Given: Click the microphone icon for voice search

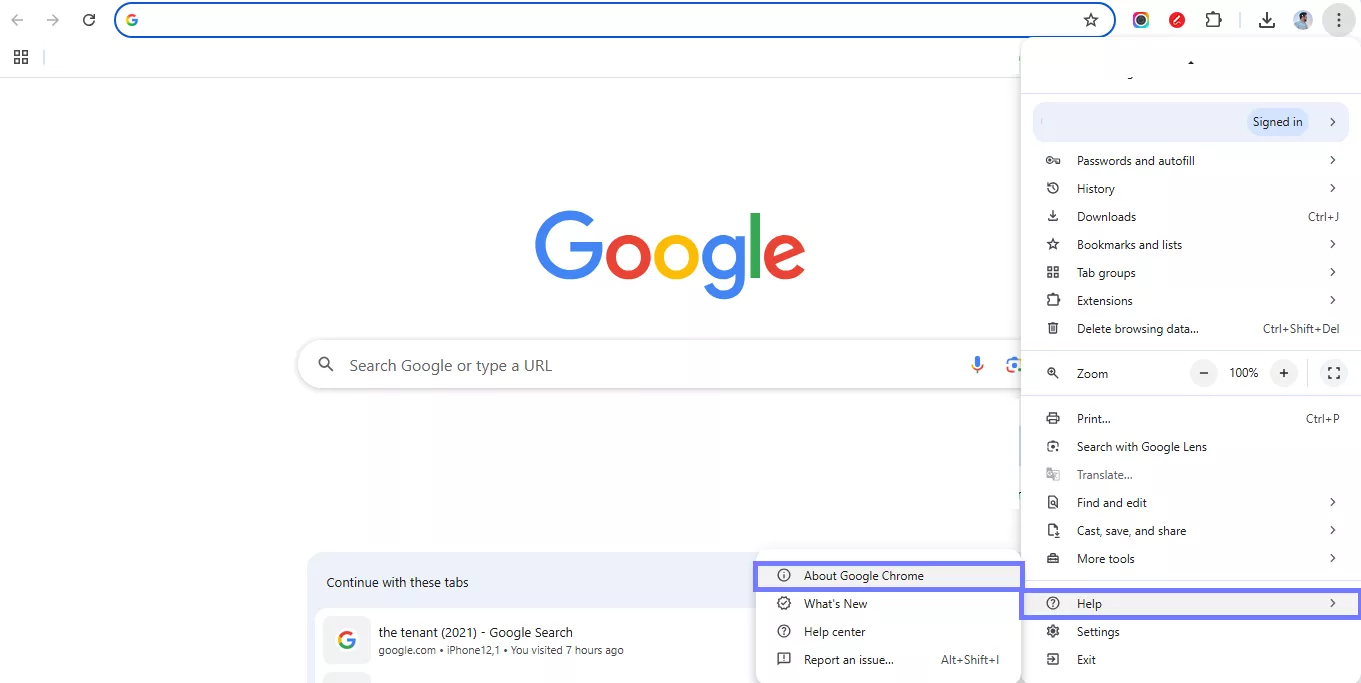Looking at the screenshot, I should [x=977, y=364].
